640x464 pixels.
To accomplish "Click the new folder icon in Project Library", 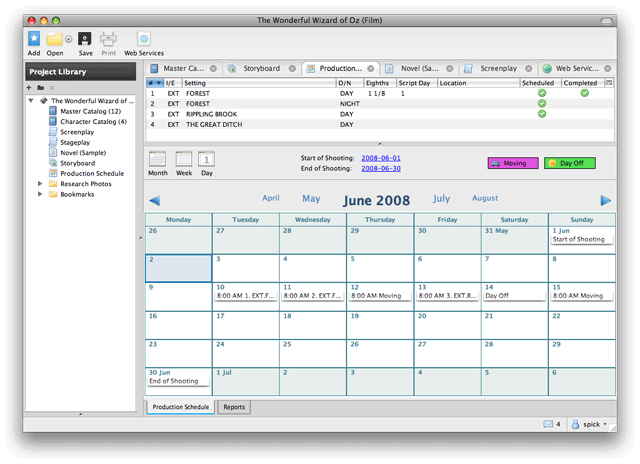I will 40,88.
